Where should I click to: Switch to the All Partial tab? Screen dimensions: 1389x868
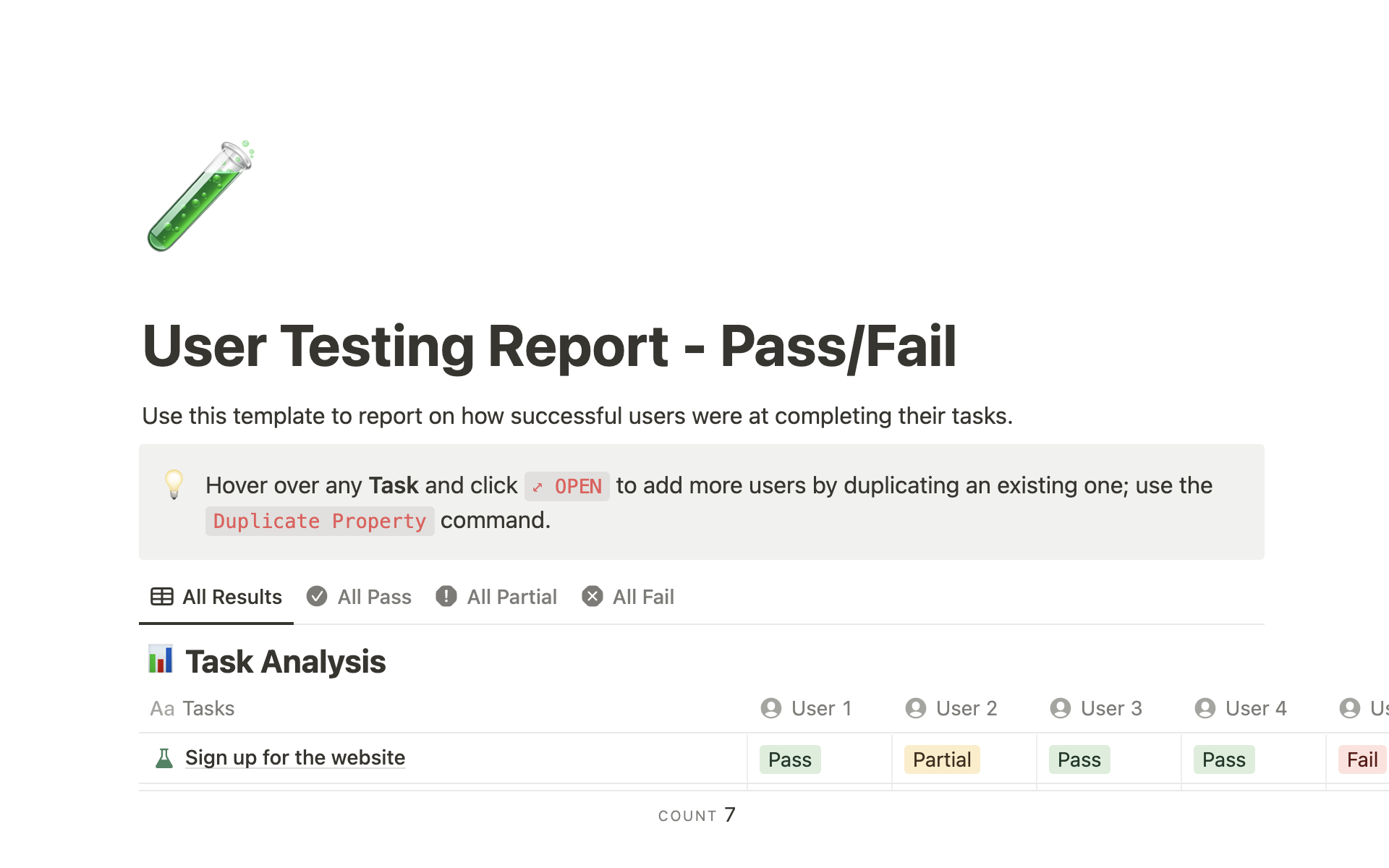(x=497, y=597)
